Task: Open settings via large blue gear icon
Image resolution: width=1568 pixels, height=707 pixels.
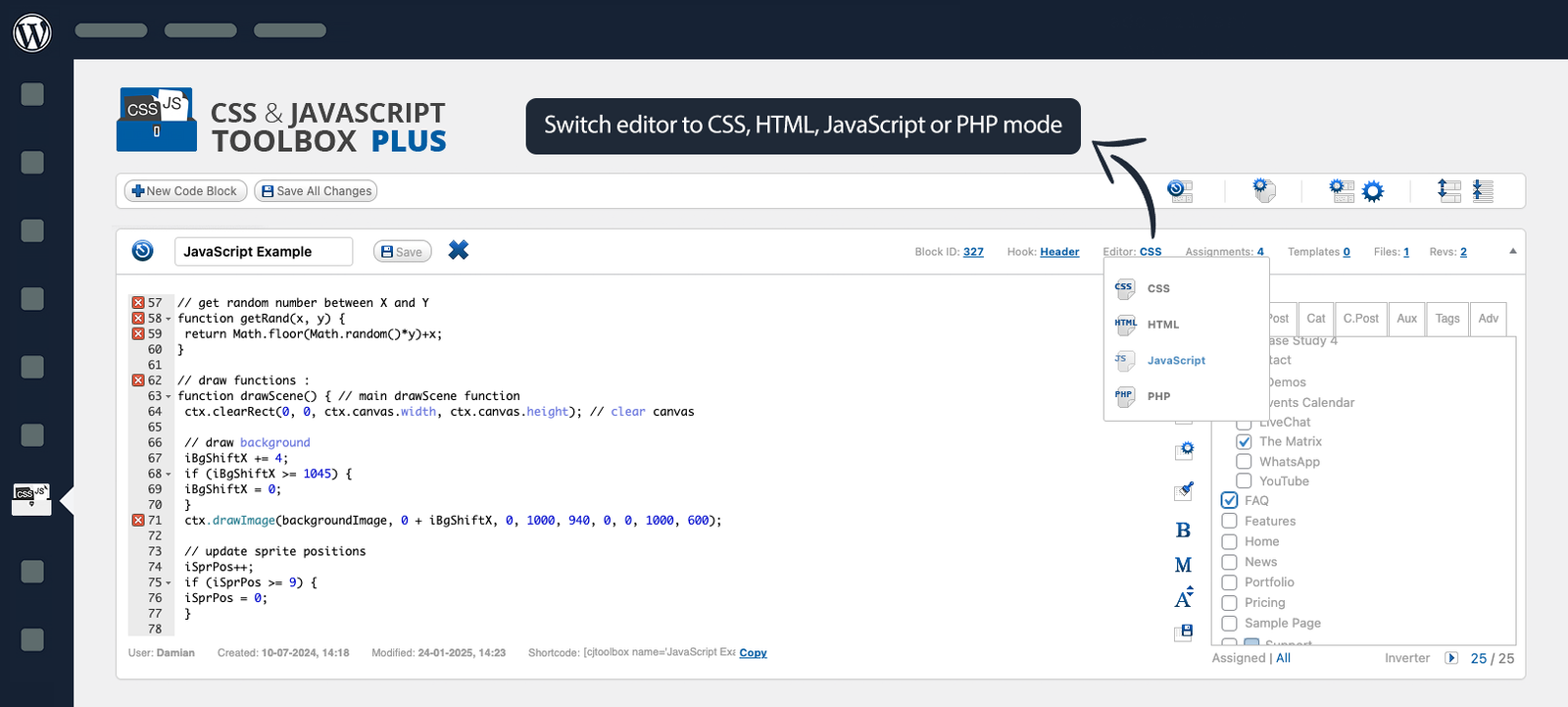Action: point(1373,191)
